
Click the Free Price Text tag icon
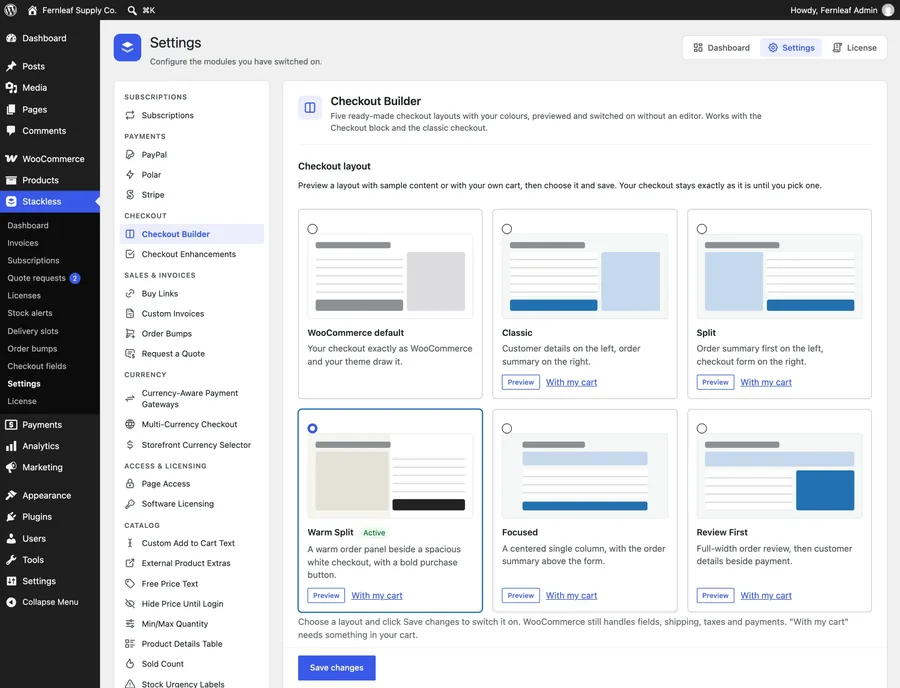click(130, 584)
